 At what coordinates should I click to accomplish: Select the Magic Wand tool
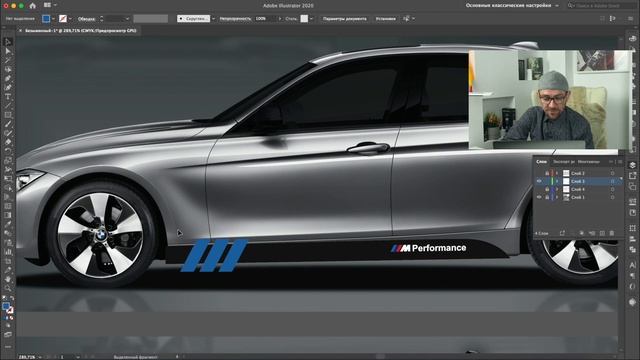click(8, 60)
